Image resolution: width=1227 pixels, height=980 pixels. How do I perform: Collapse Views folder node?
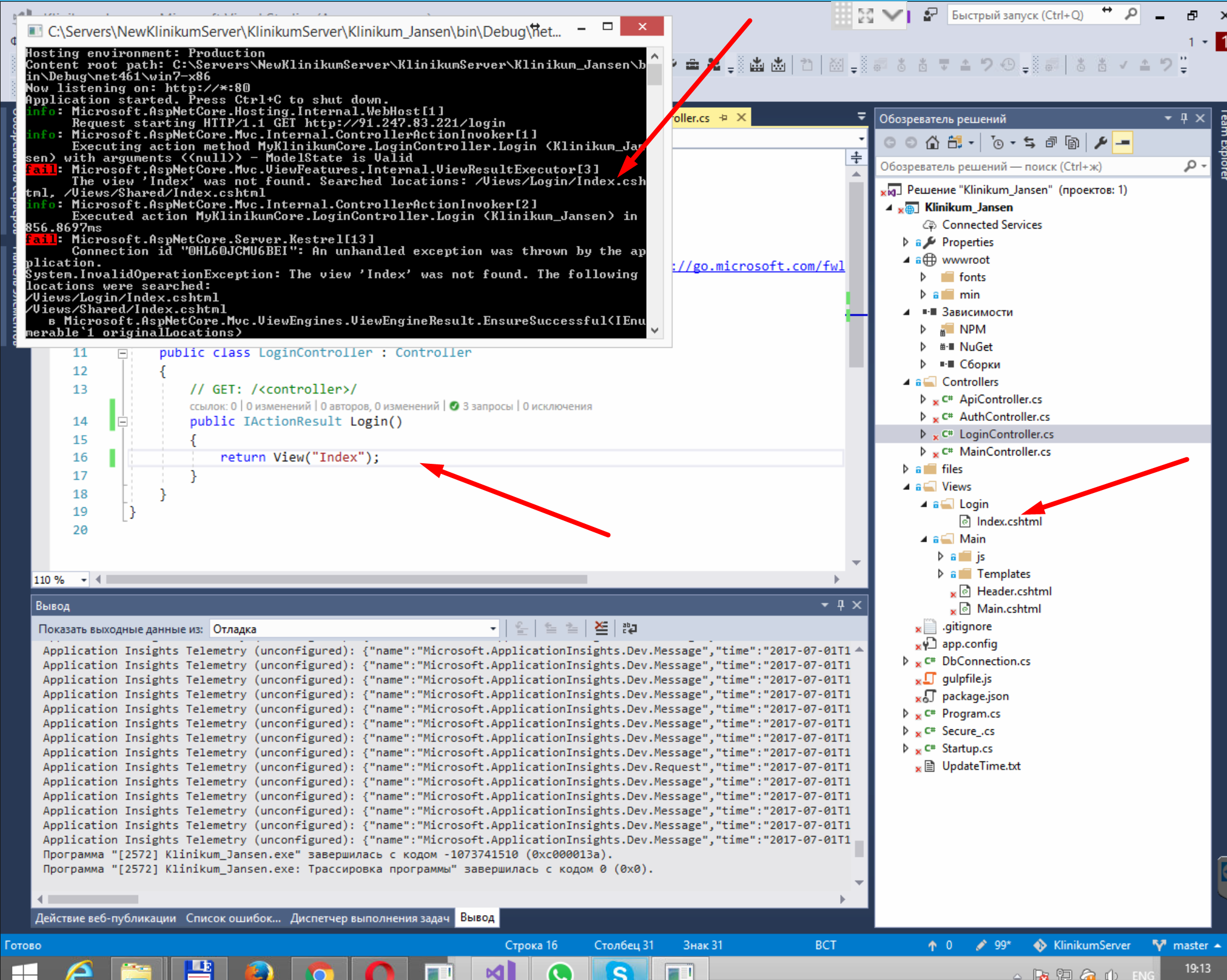906,486
